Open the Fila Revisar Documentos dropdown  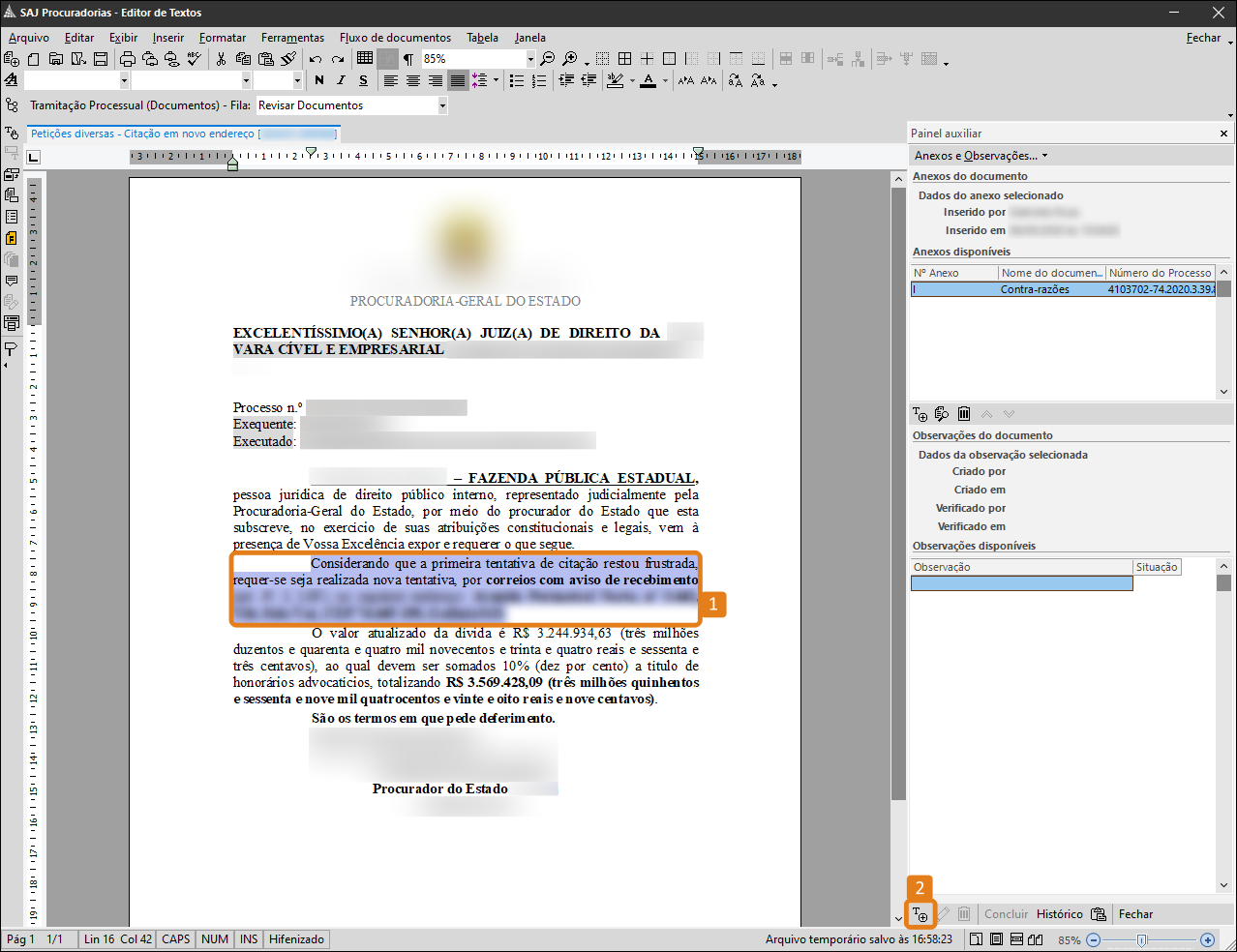click(x=442, y=105)
